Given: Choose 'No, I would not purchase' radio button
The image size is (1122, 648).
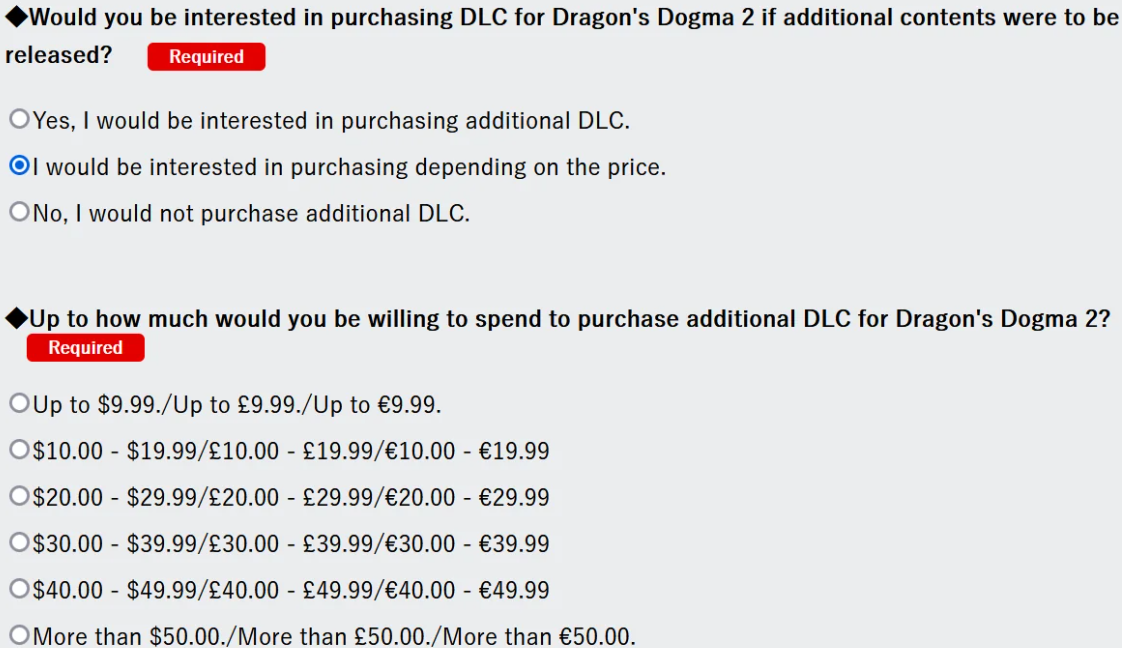Looking at the screenshot, I should pos(19,212).
